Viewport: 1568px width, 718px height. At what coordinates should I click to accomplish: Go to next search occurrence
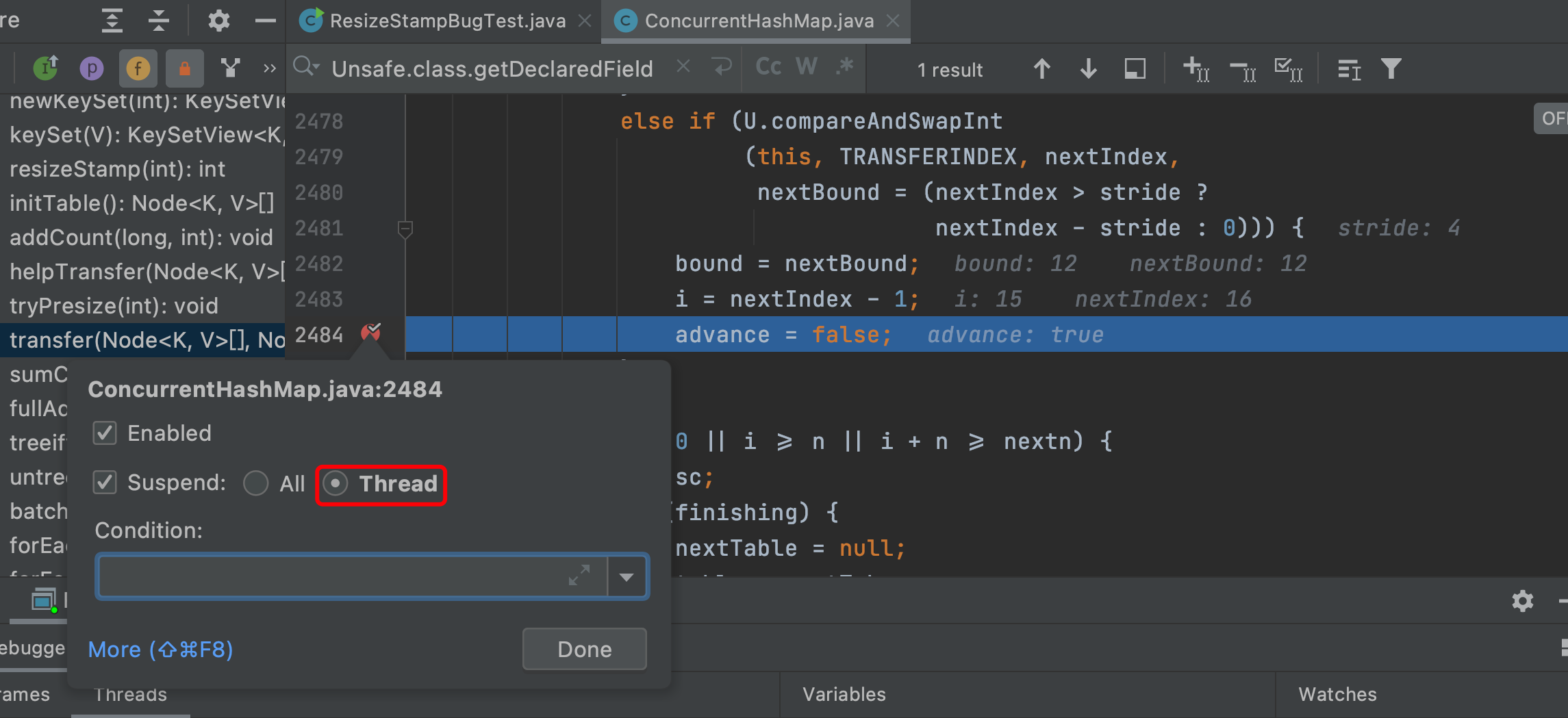(1088, 68)
